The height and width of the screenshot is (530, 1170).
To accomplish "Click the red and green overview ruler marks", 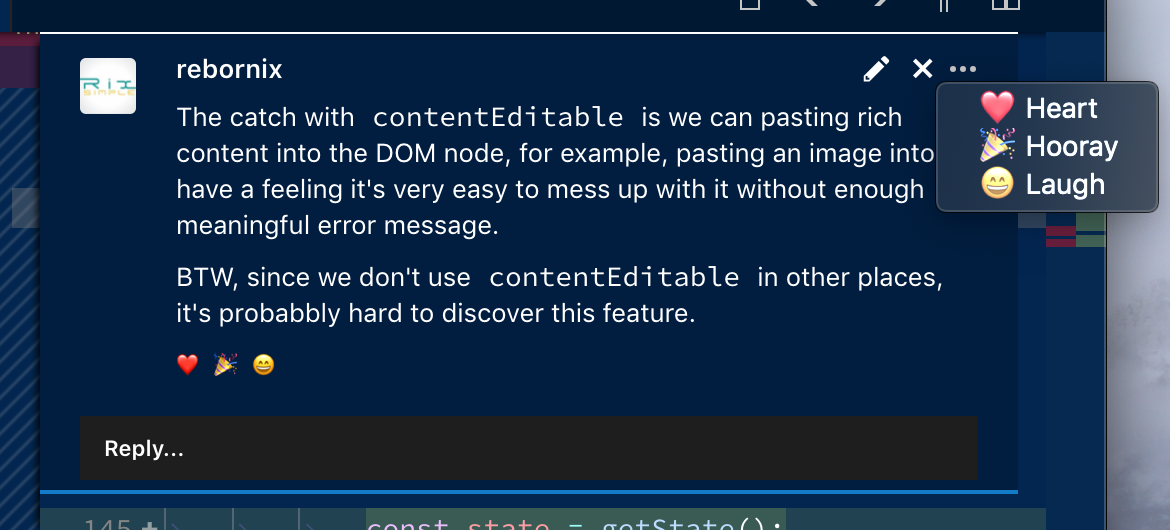I will [x=1075, y=236].
